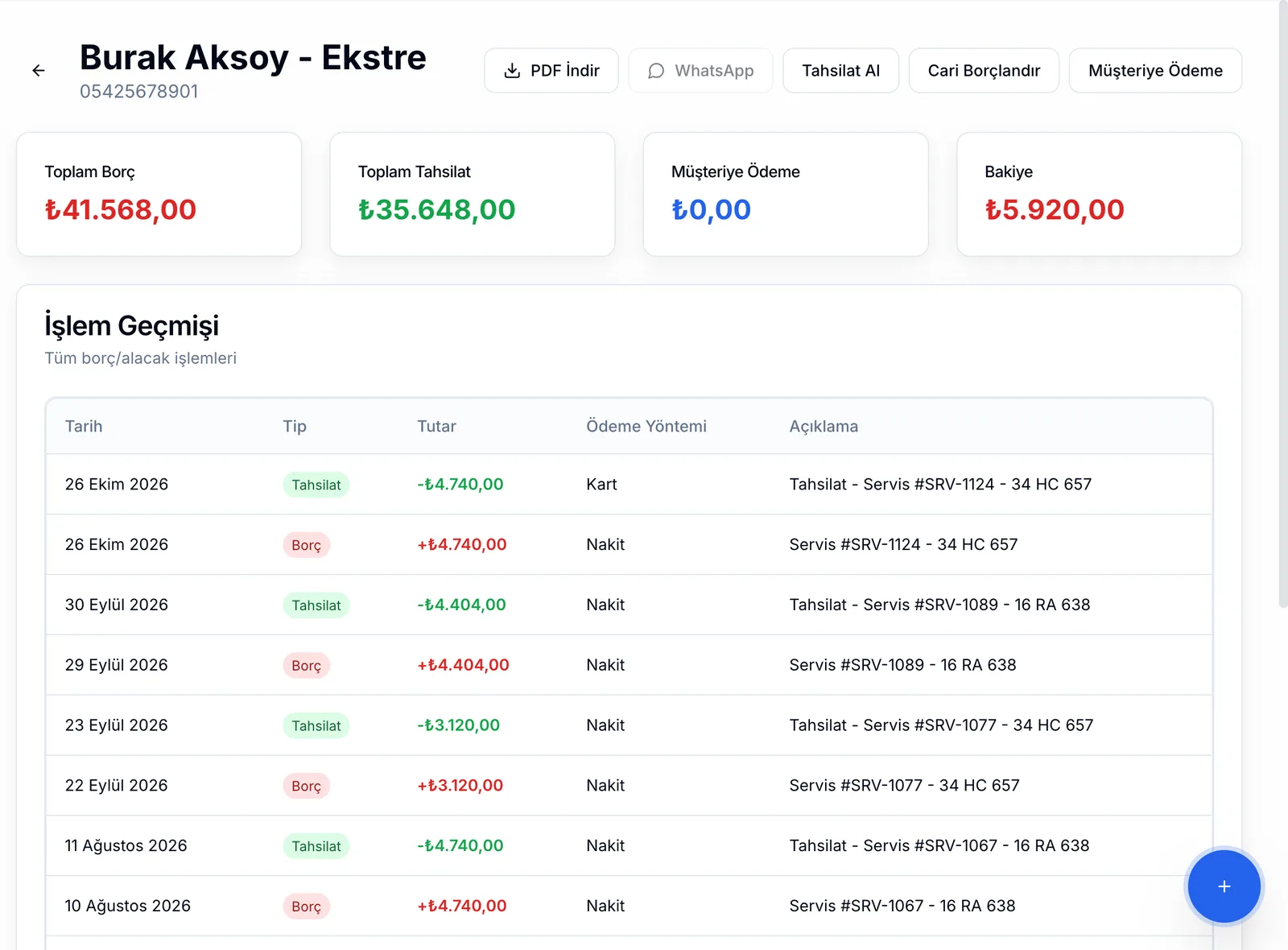Click the blue plus floating button
The width and height of the screenshot is (1288, 950).
tap(1224, 886)
